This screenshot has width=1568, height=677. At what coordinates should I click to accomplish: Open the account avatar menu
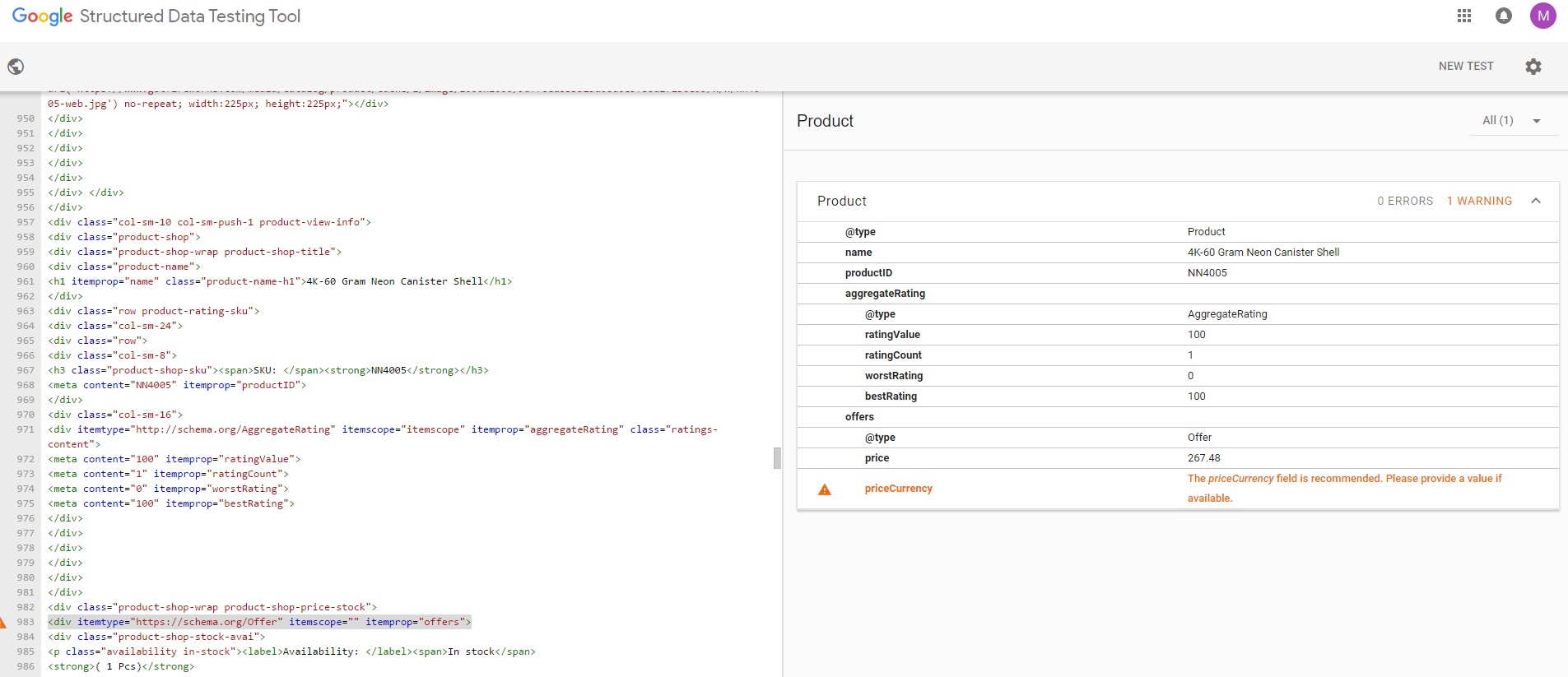pyautogui.click(x=1542, y=16)
